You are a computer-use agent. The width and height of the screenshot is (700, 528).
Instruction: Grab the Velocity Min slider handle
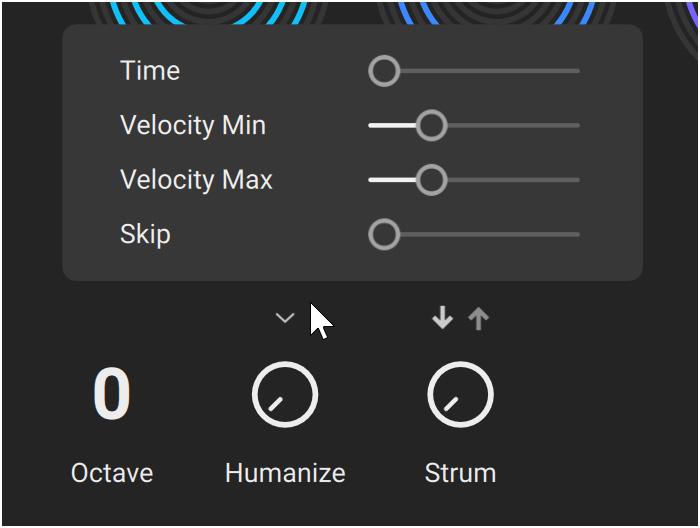(x=431, y=126)
